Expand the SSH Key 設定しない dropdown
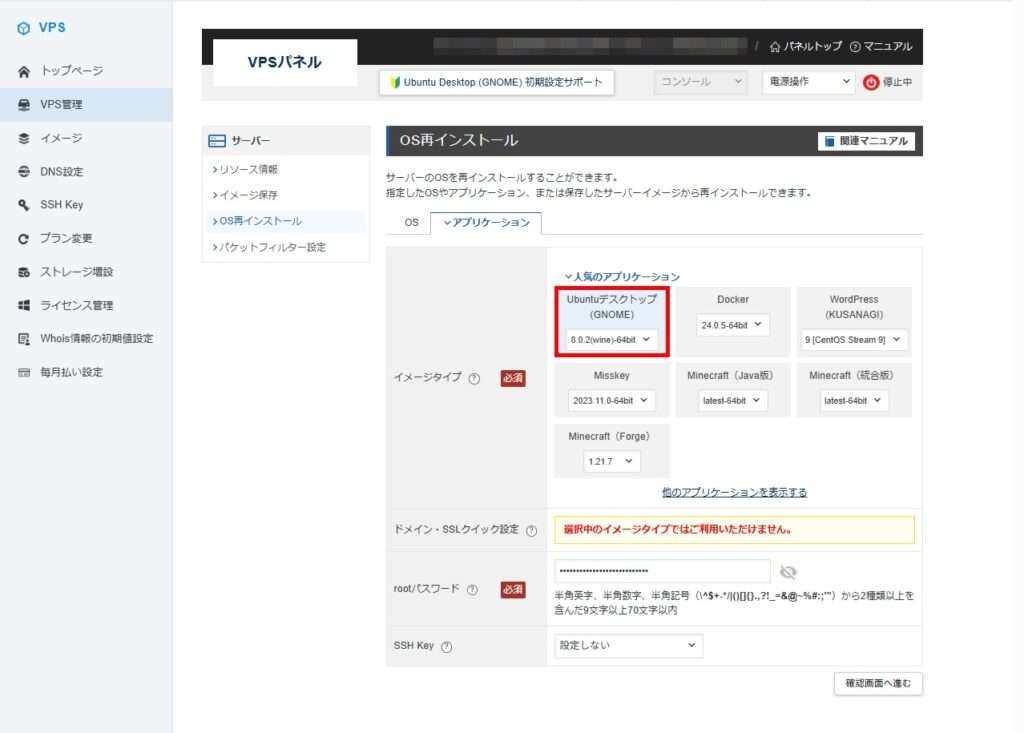 point(628,646)
